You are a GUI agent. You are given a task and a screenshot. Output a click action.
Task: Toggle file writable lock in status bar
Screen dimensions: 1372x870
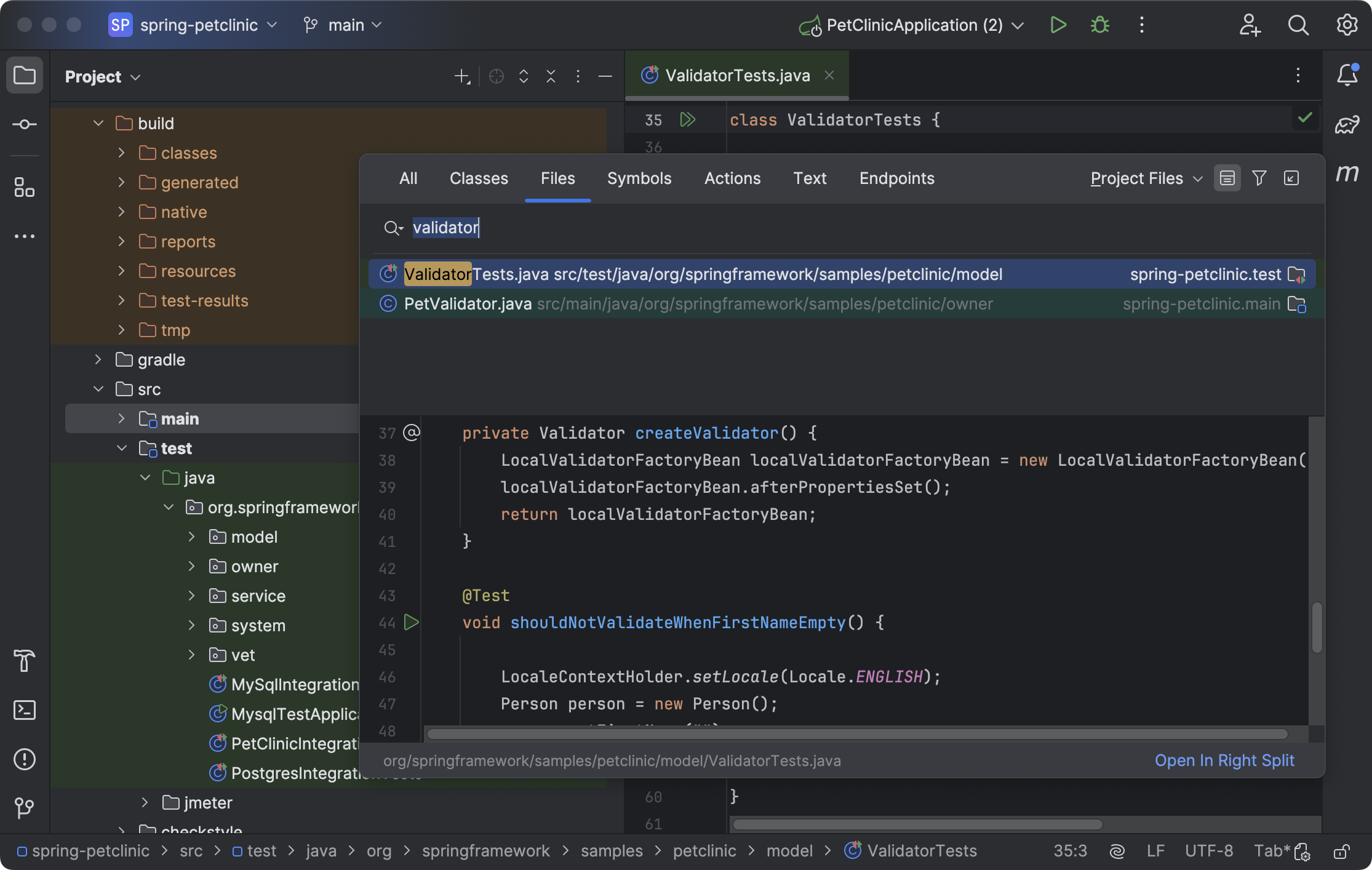point(1341,851)
